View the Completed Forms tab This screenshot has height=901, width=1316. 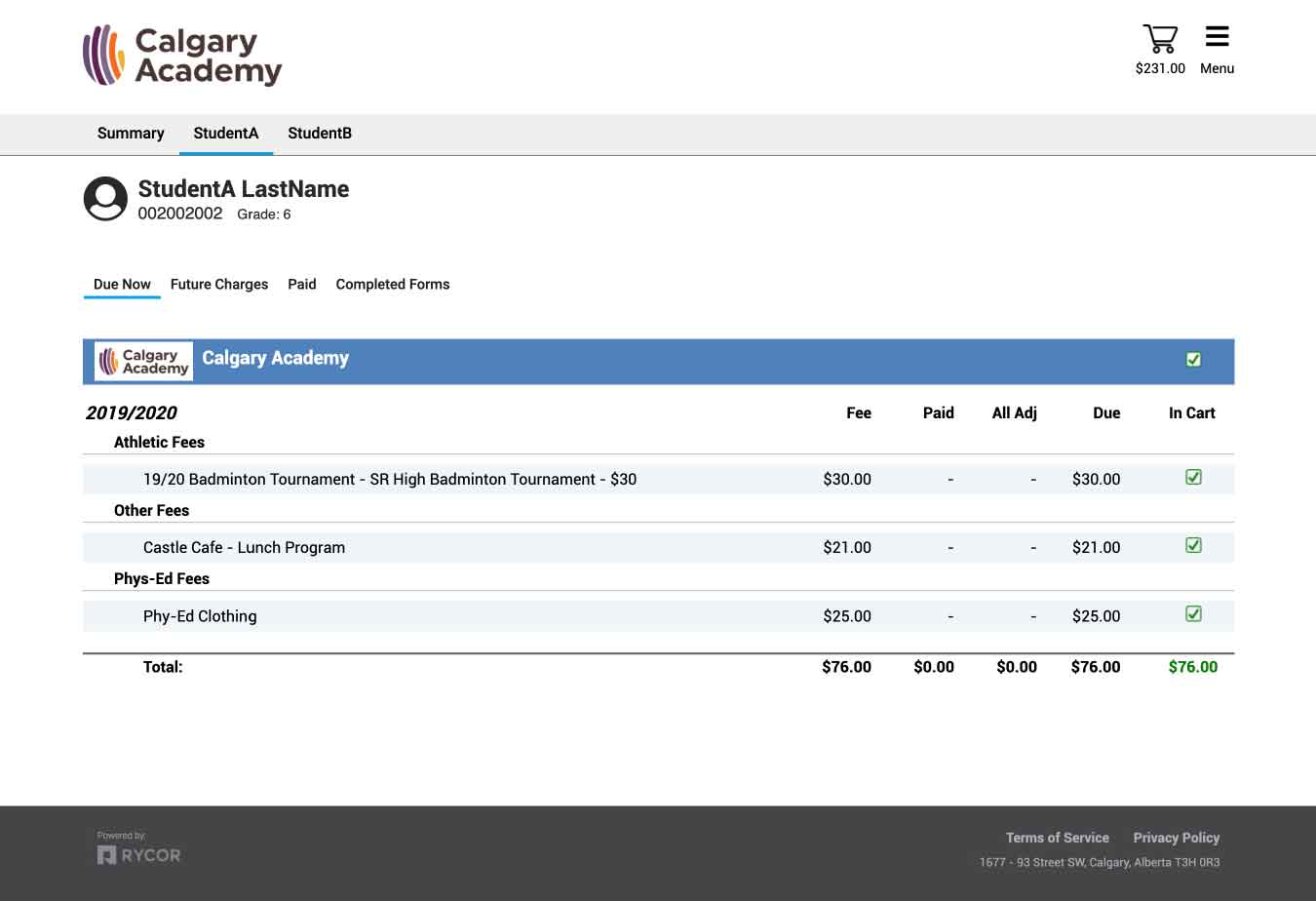click(393, 285)
